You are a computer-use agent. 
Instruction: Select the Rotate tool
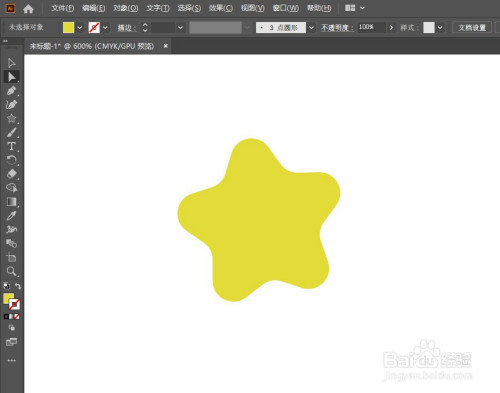(11, 160)
